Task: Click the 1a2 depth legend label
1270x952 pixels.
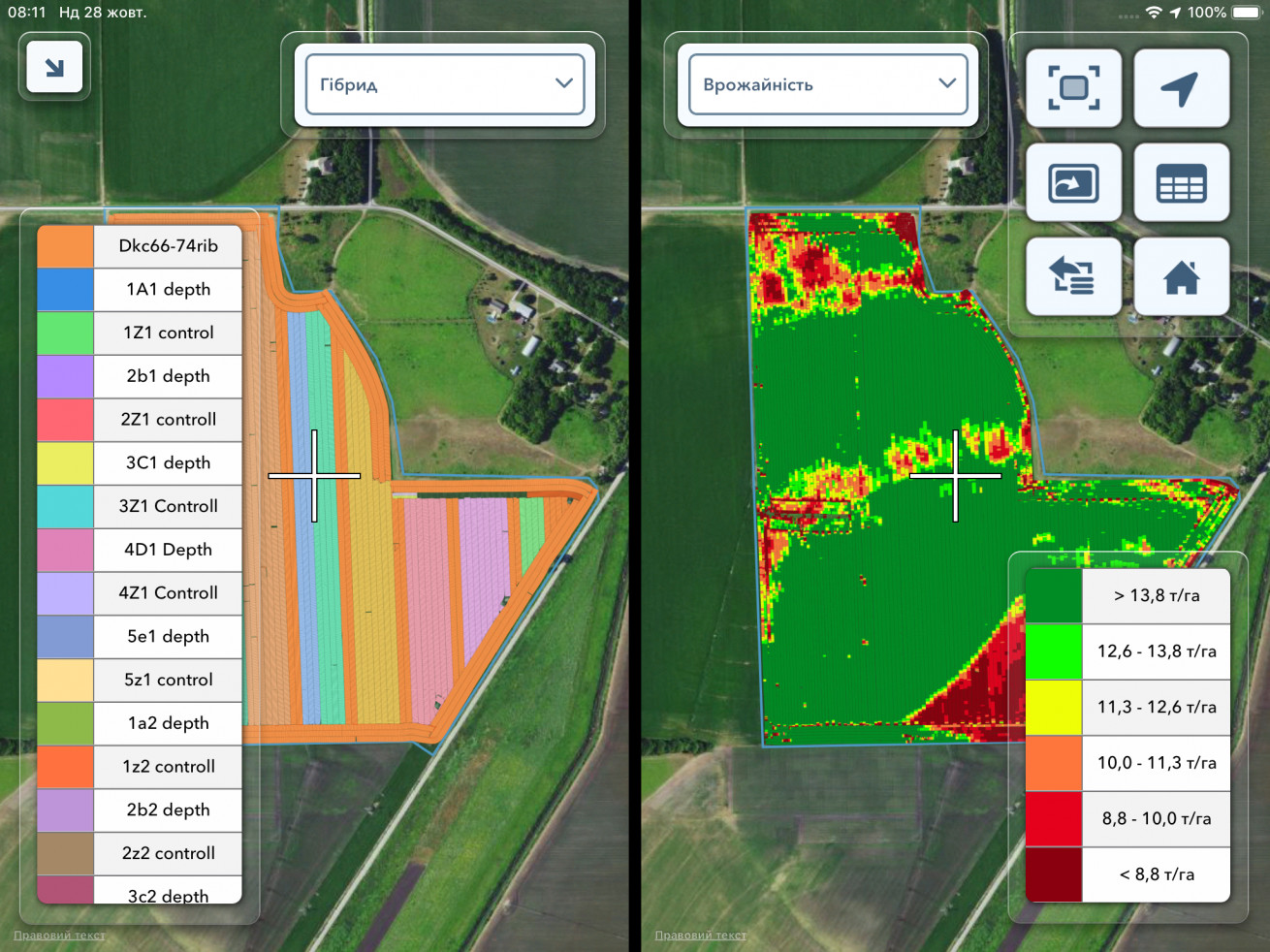Action: point(168,723)
